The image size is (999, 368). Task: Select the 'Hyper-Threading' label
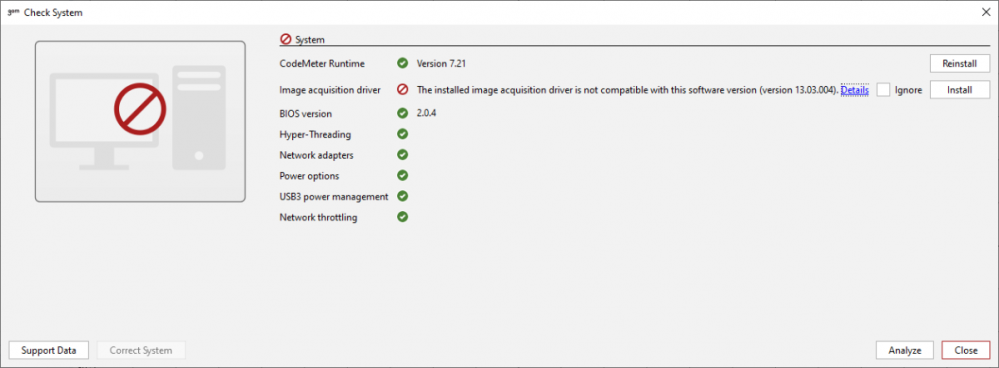pos(315,135)
